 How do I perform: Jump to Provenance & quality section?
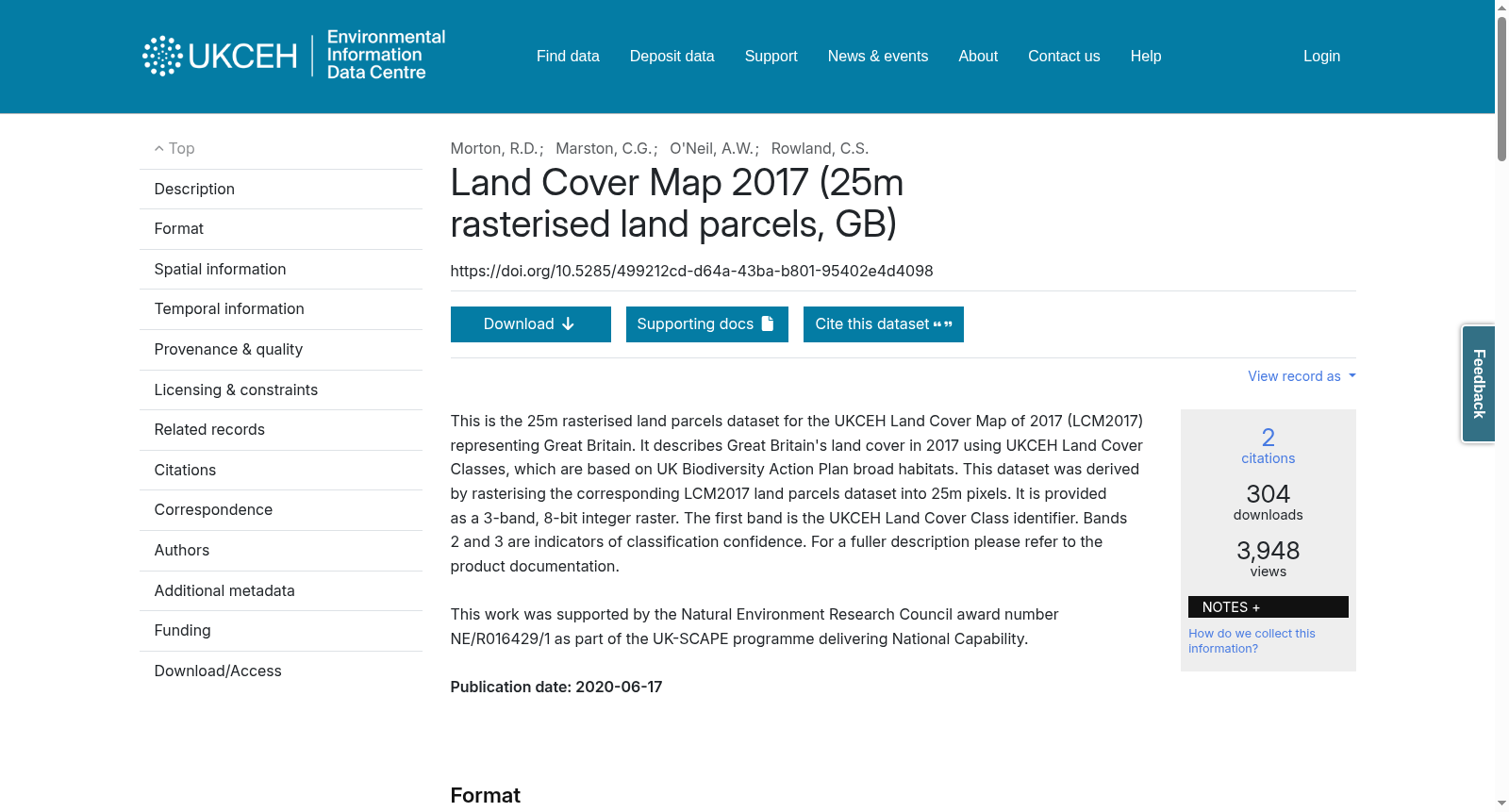click(281, 350)
